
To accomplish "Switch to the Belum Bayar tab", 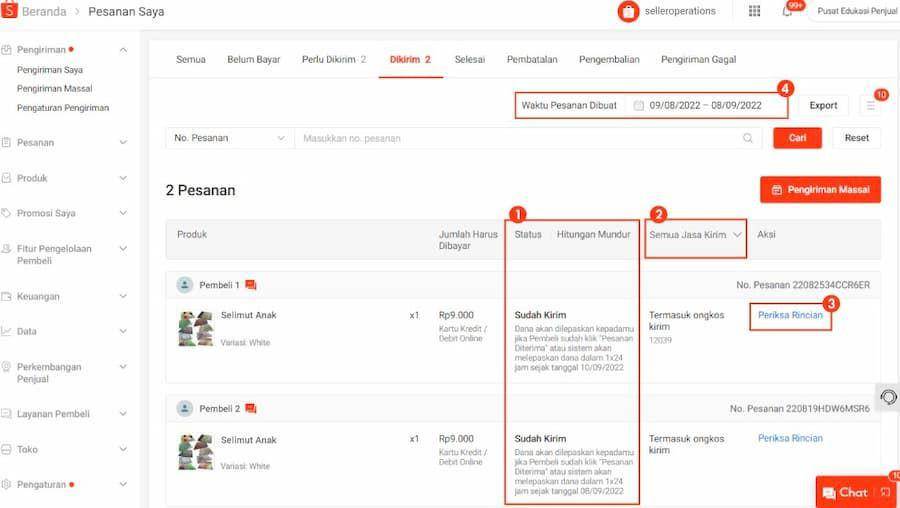I will point(254,59).
